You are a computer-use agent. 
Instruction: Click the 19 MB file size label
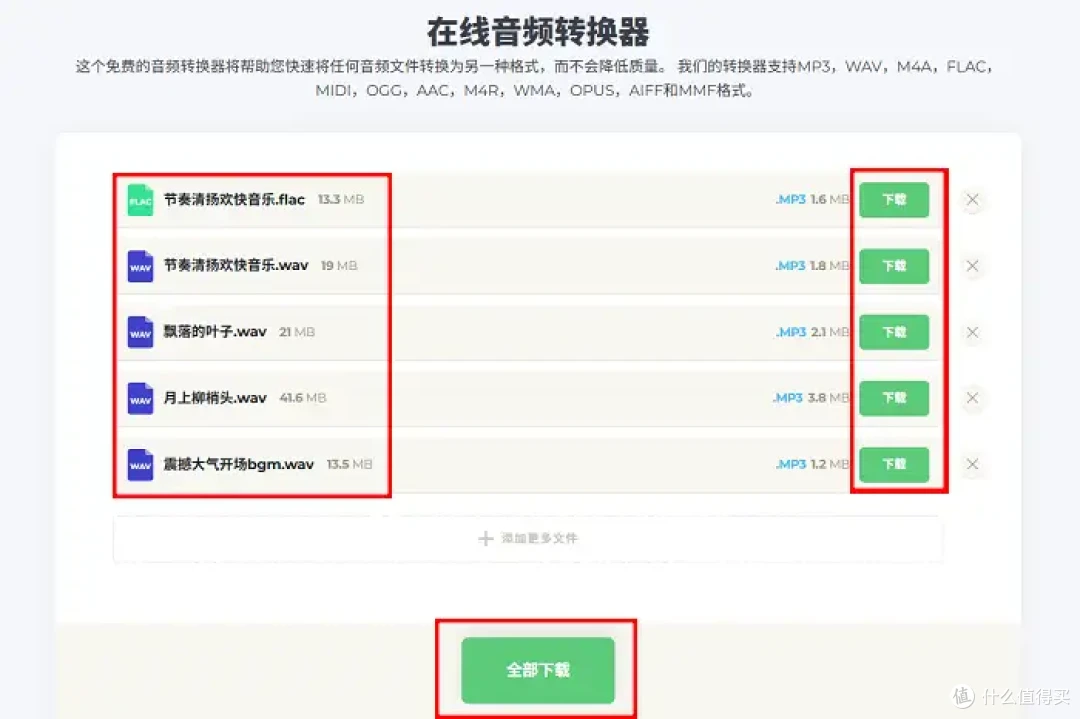[x=339, y=266]
